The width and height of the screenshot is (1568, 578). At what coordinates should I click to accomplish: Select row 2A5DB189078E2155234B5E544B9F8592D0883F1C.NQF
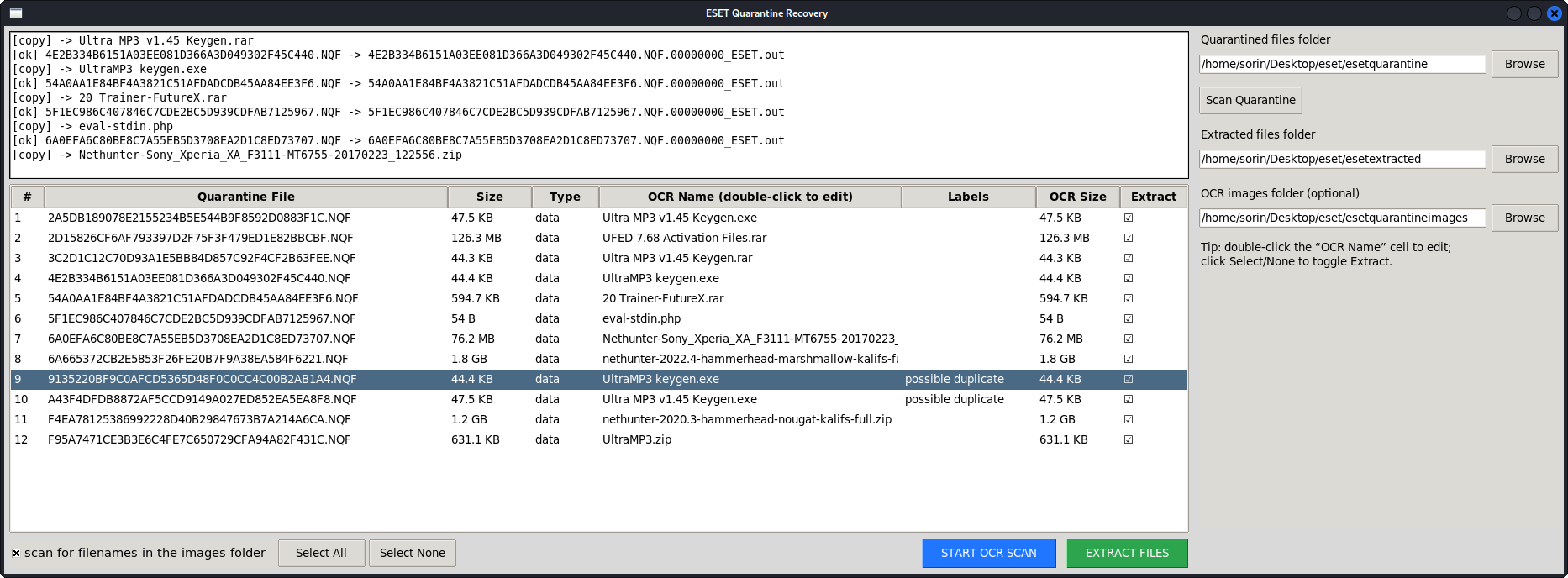pos(599,218)
